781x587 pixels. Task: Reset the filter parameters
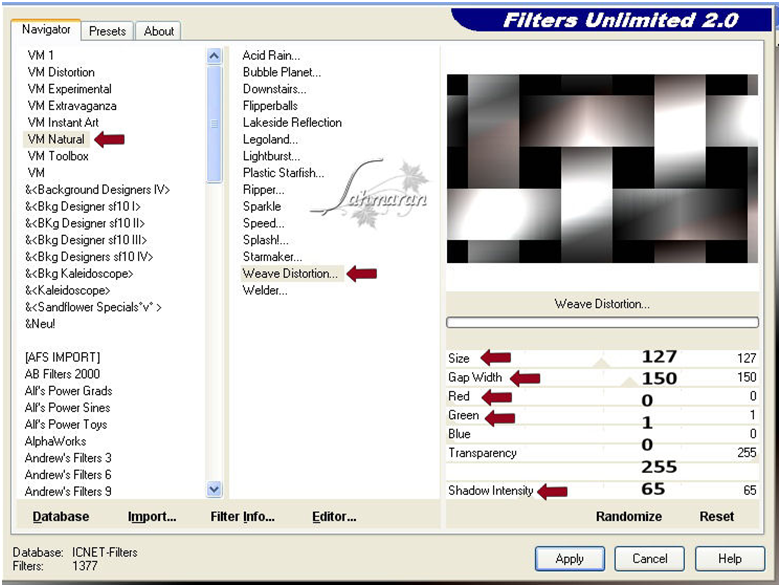pos(716,516)
